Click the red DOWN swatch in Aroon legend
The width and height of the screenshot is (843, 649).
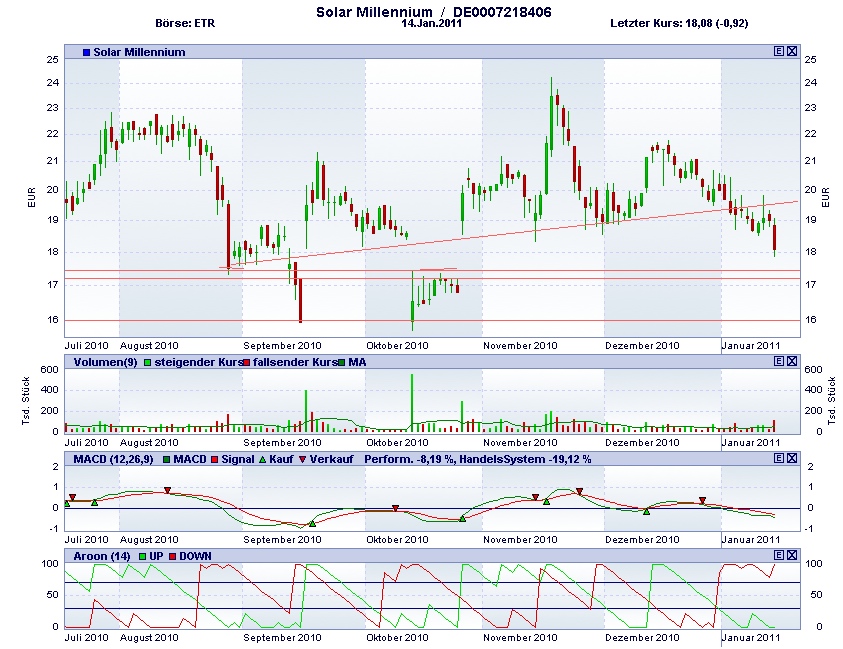coord(173,556)
